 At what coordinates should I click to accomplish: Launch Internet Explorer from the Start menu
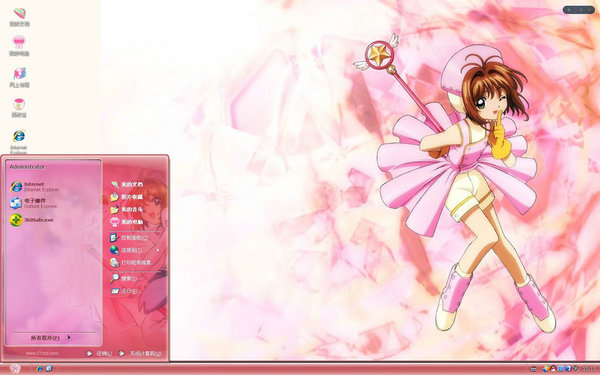[35, 187]
